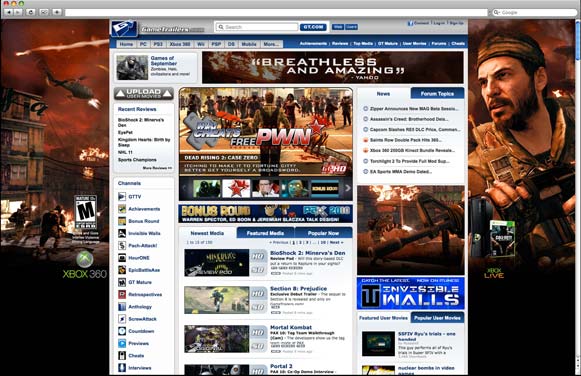Click the GameTrailers logo icon
The image size is (581, 376).
[x=124, y=28]
